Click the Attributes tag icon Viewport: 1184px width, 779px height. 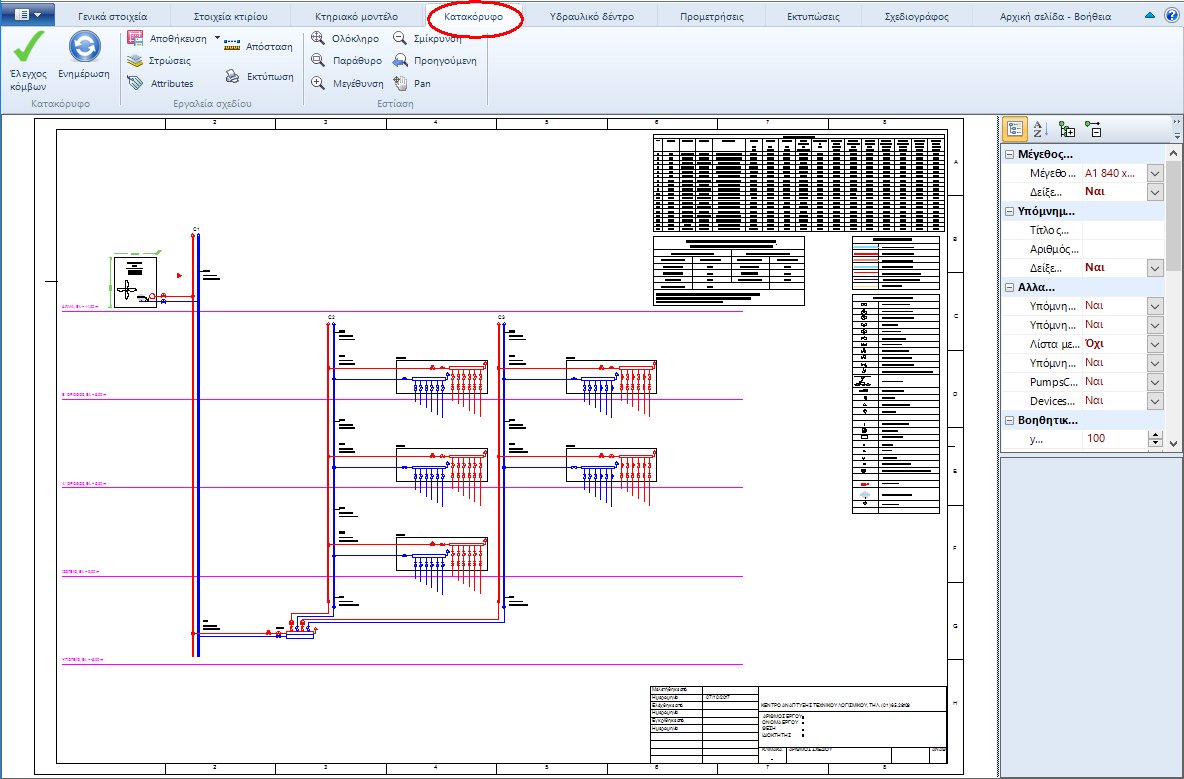(135, 83)
